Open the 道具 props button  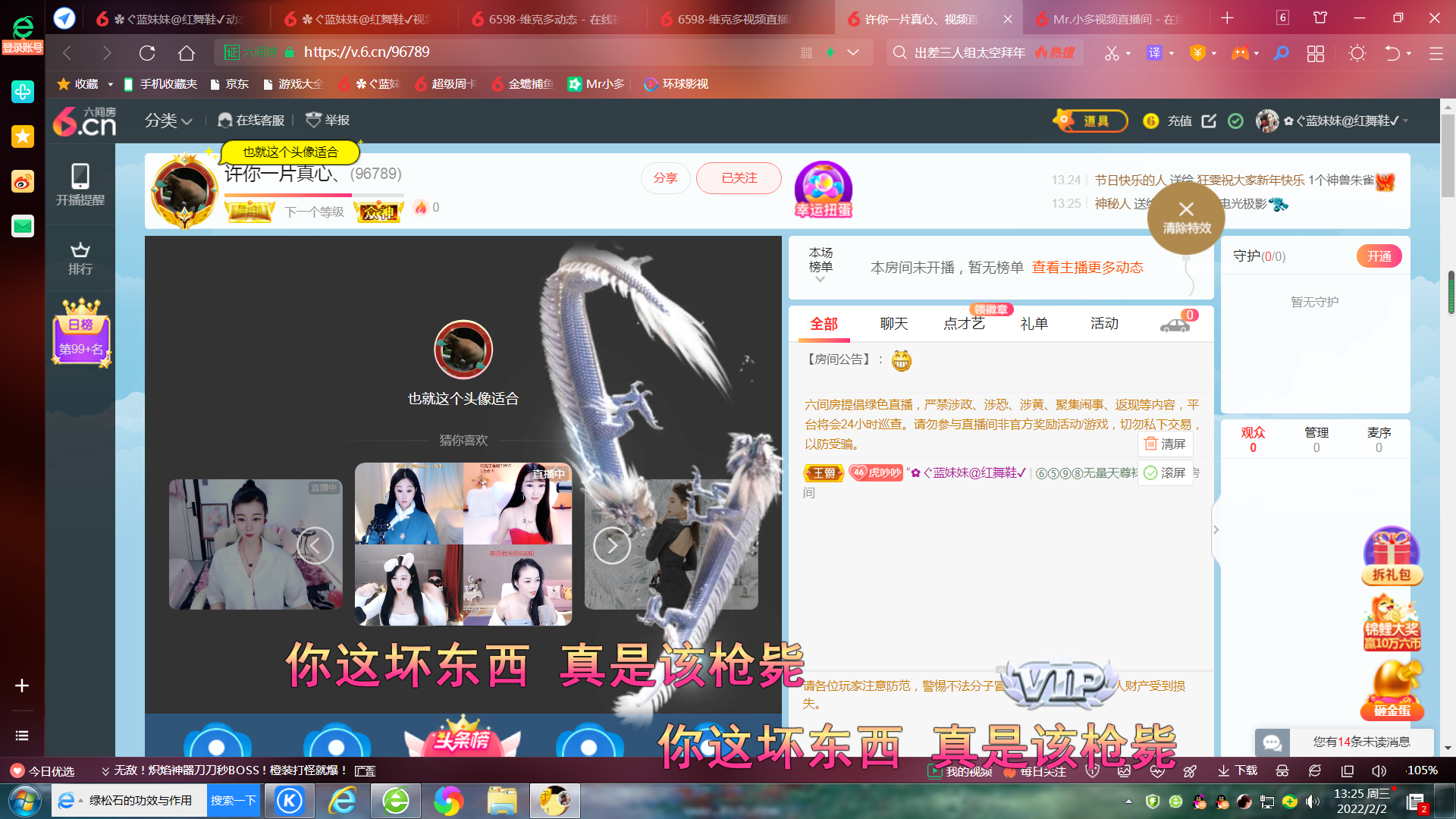1090,121
